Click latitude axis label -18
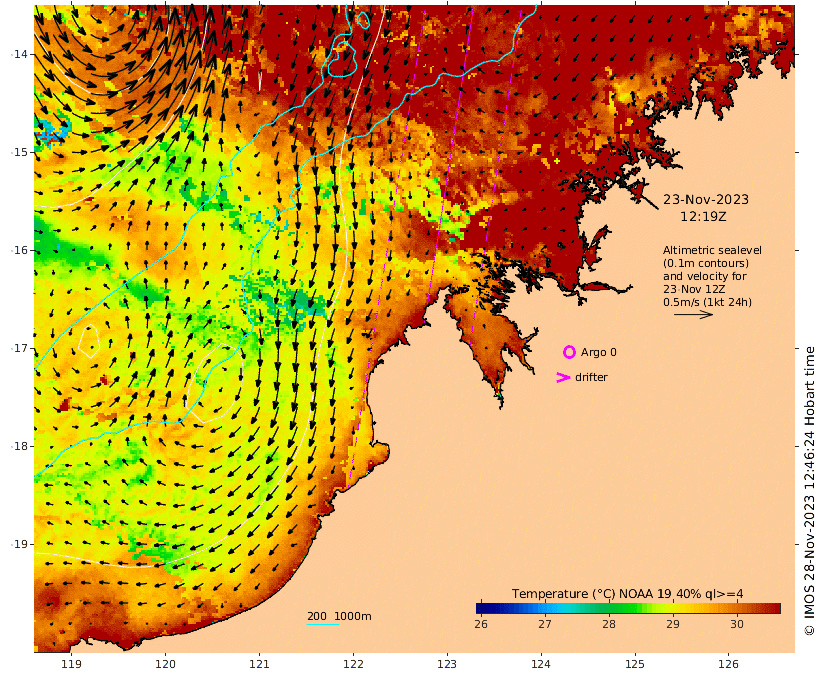820x680 pixels. (21, 446)
